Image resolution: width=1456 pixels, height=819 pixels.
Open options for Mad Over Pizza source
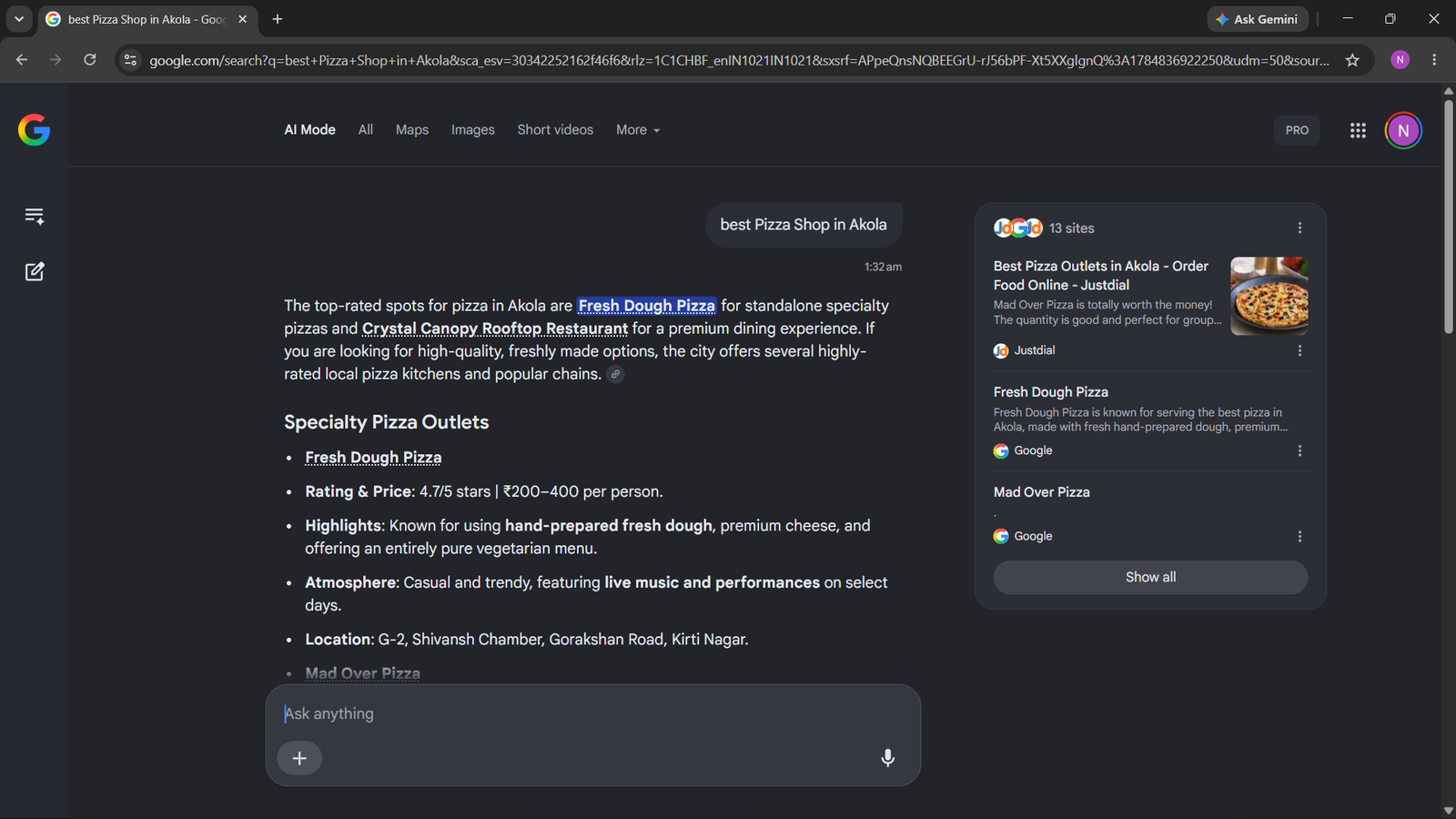tap(1299, 536)
